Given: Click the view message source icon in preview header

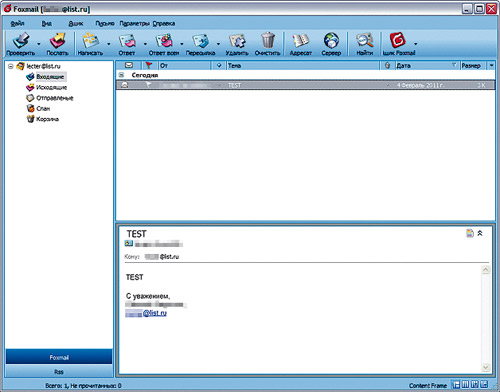Looking at the screenshot, I should [470, 233].
